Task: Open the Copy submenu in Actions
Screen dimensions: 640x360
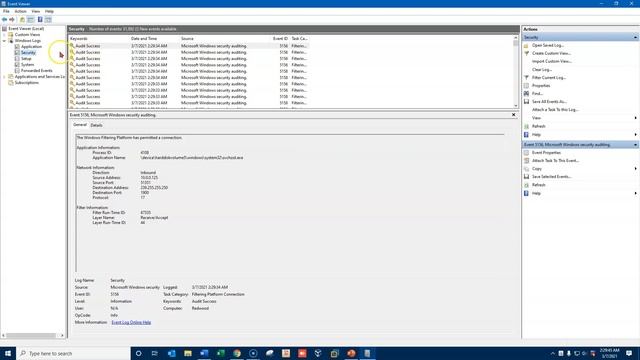Action: pyautogui.click(x=537, y=169)
